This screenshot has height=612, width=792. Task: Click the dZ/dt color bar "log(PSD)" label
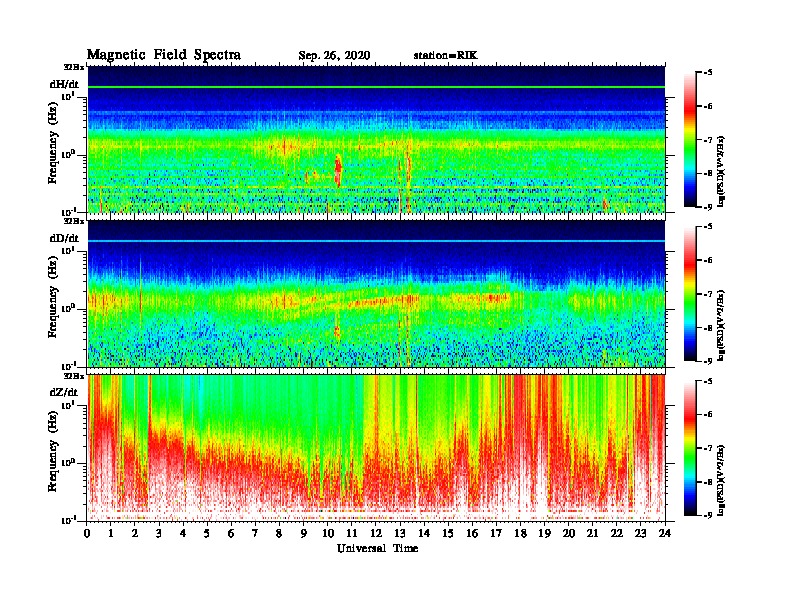tap(722, 480)
